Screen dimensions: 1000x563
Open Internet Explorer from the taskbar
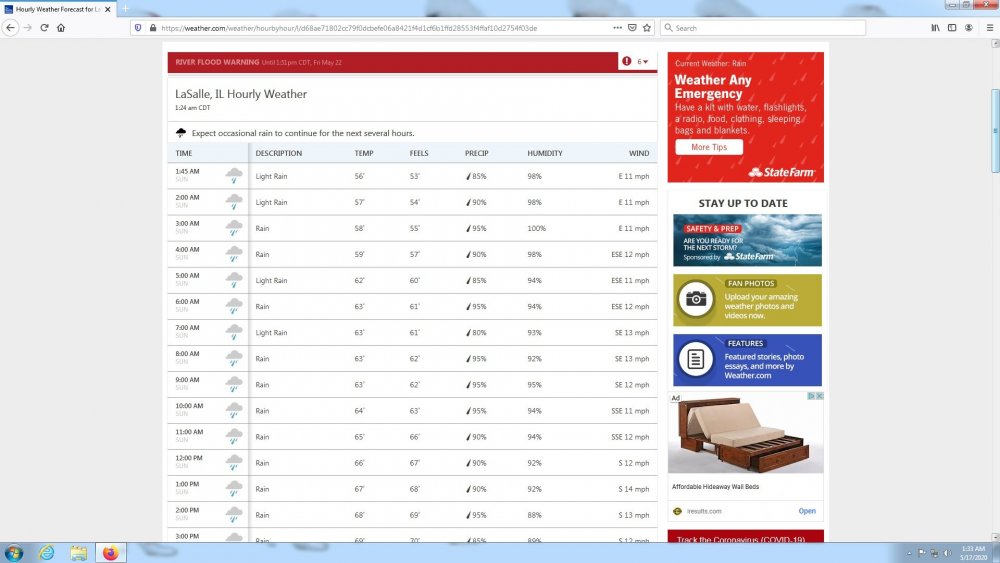pos(45,552)
